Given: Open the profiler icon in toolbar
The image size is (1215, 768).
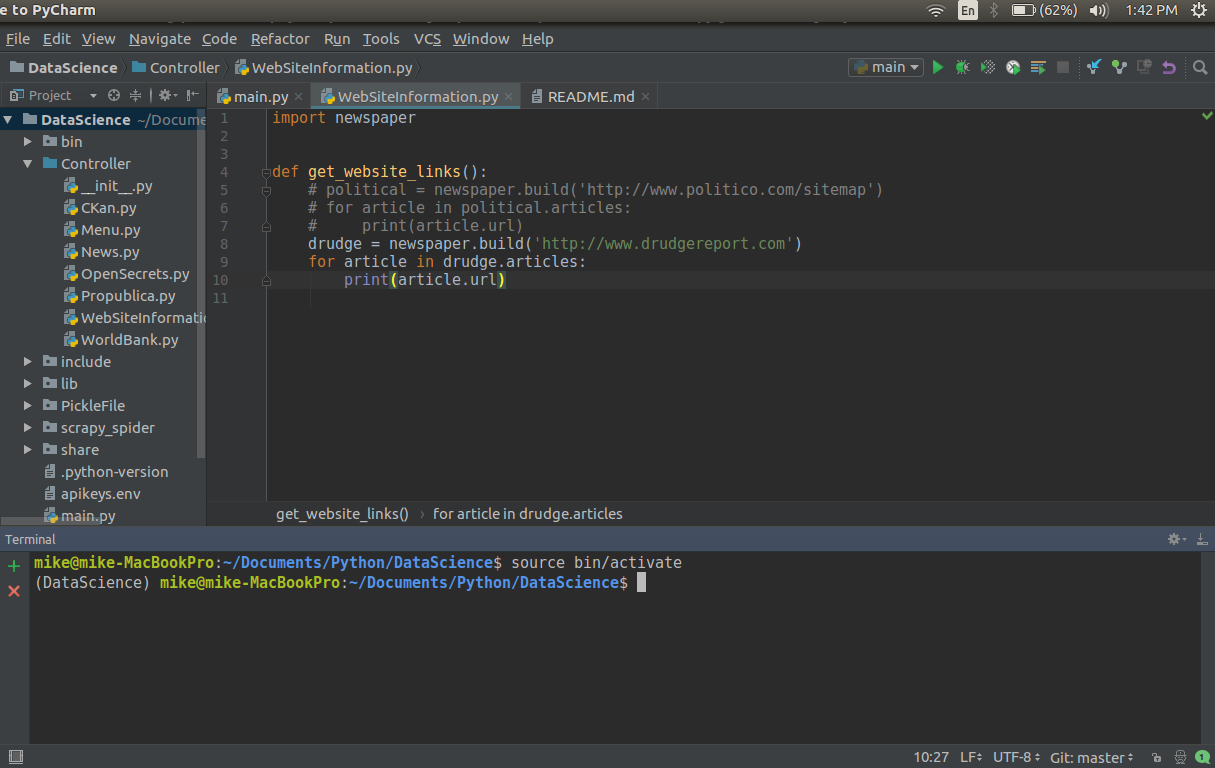Looking at the screenshot, I should [x=1013, y=67].
